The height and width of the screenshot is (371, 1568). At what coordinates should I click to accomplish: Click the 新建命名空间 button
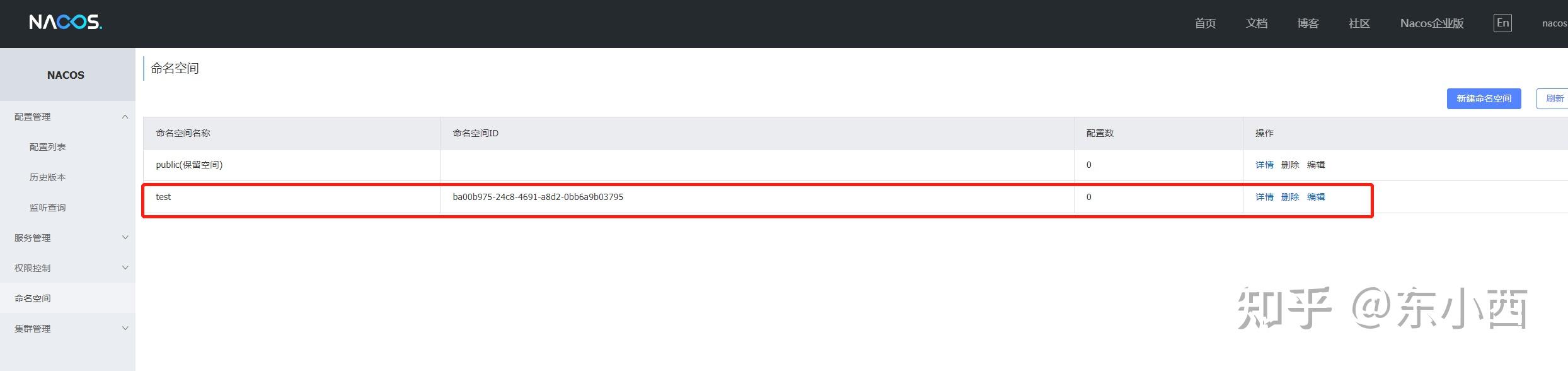(x=1484, y=98)
